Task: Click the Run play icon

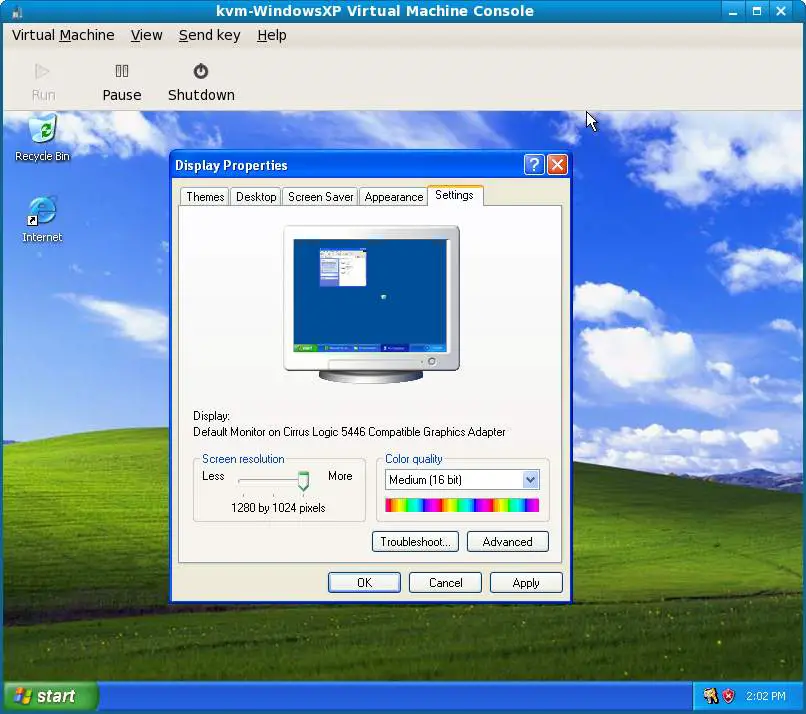Action: click(x=42, y=71)
